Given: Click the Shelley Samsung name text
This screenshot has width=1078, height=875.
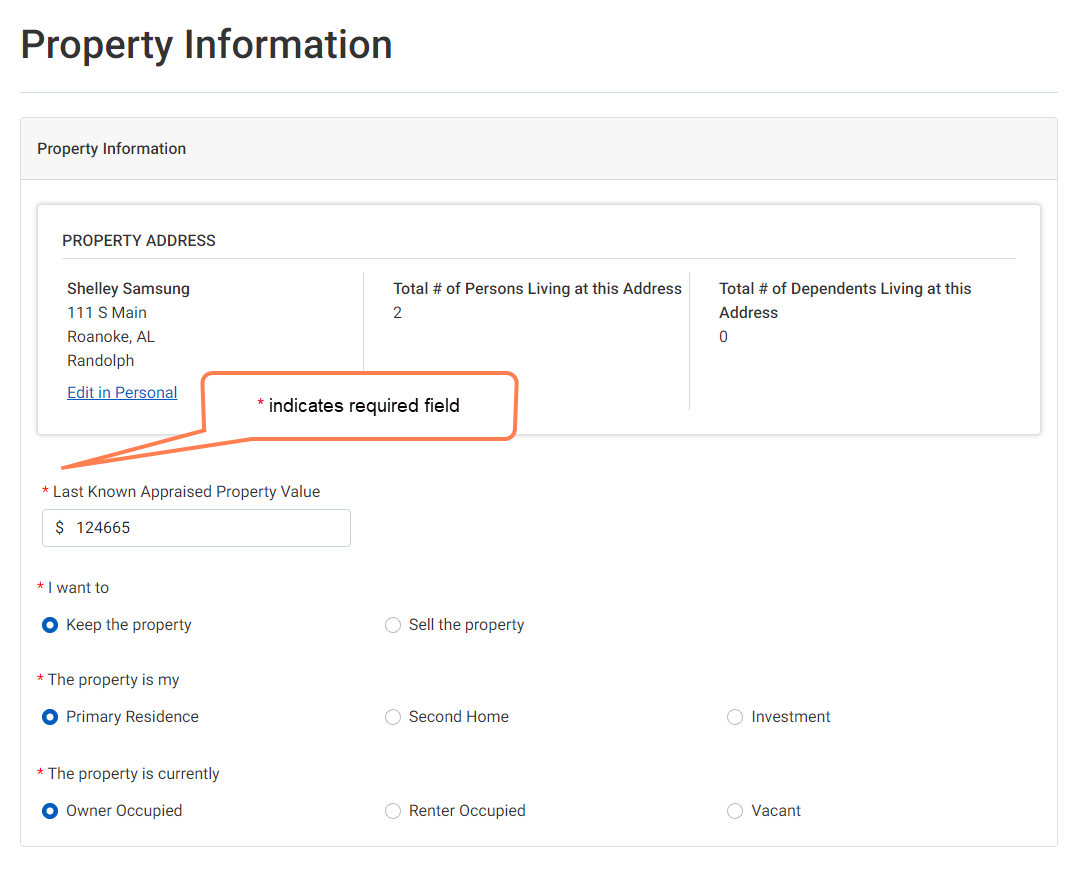Looking at the screenshot, I should (x=128, y=288).
